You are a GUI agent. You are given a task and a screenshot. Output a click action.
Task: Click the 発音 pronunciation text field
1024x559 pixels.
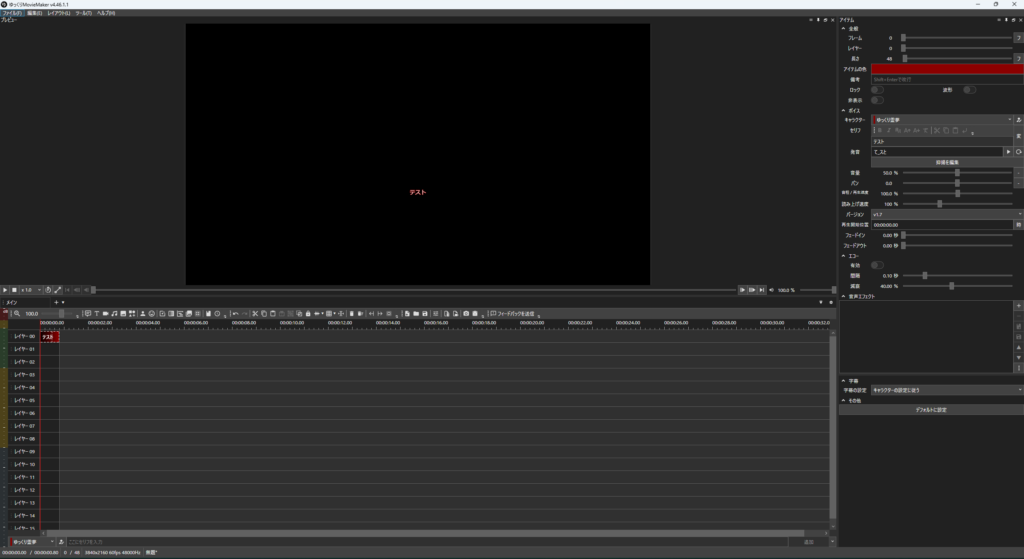point(937,152)
